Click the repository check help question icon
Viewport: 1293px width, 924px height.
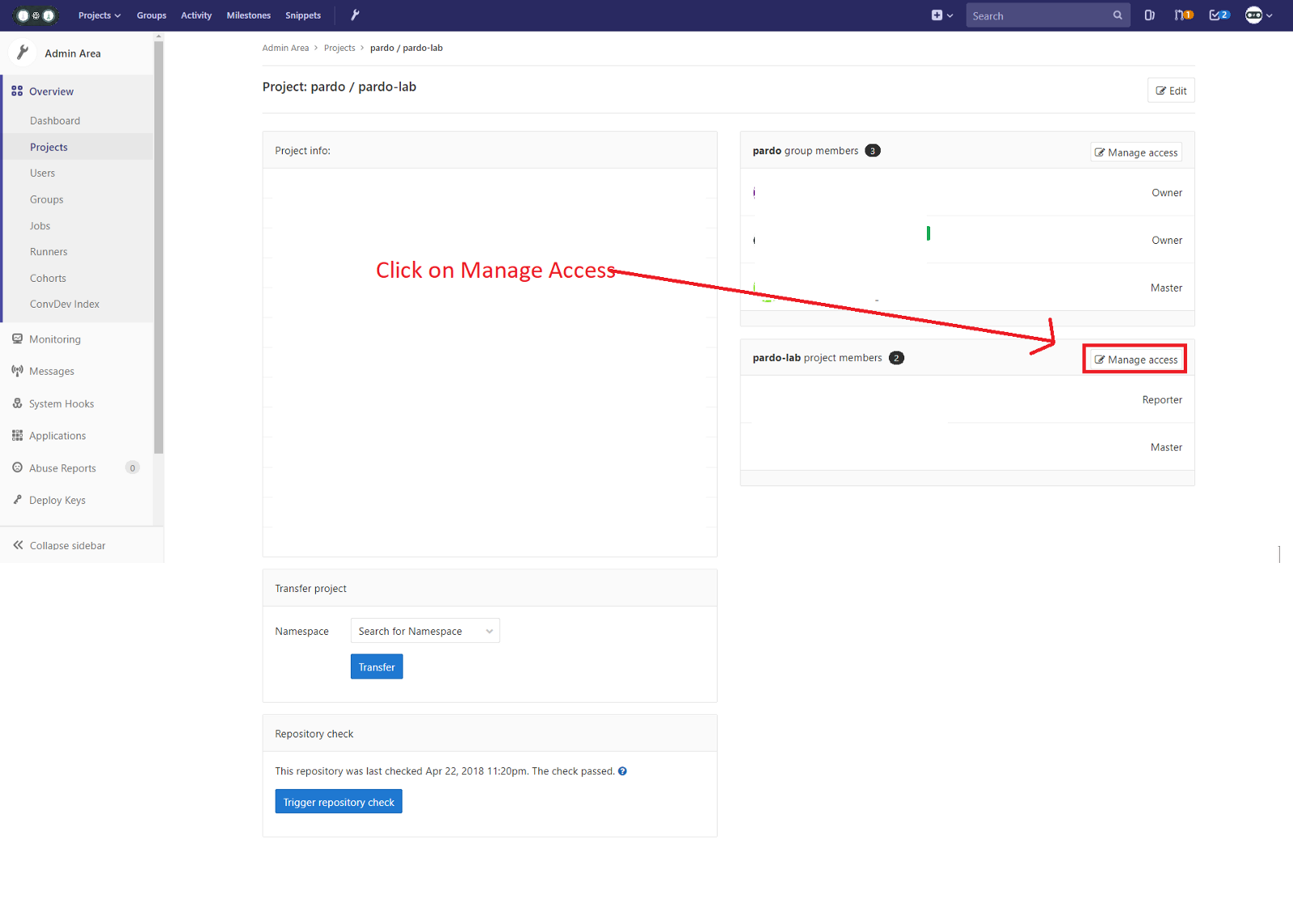click(622, 771)
